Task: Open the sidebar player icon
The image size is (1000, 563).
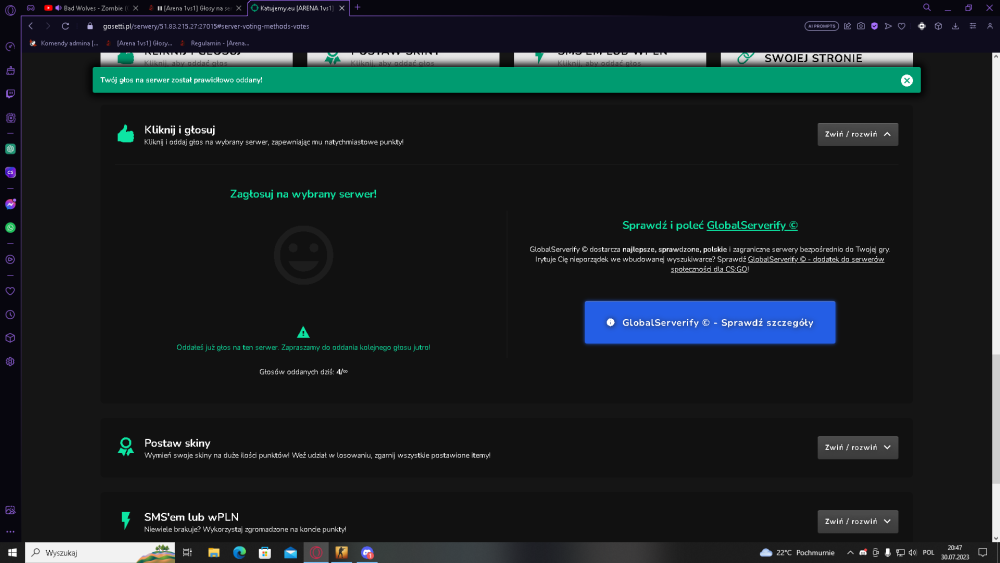Action: (10, 260)
